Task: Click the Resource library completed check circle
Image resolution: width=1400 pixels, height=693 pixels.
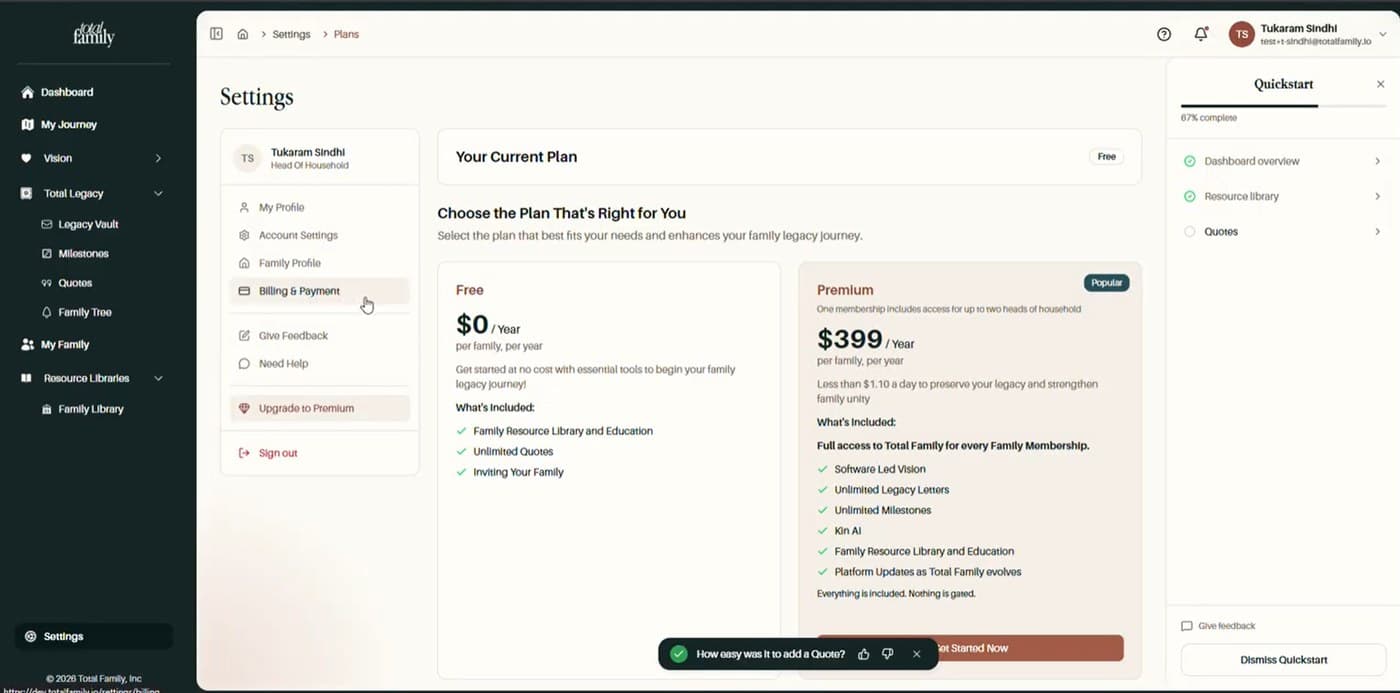Action: click(1190, 197)
